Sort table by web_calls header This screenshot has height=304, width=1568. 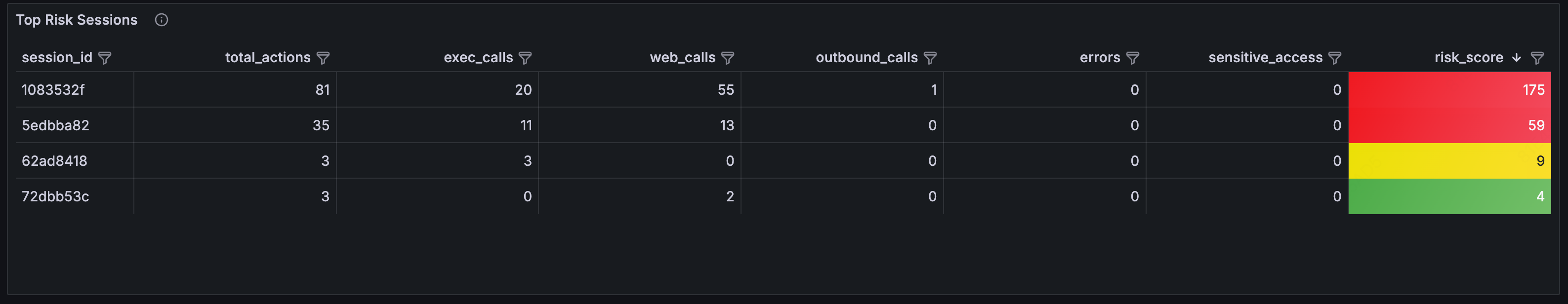tap(682, 58)
